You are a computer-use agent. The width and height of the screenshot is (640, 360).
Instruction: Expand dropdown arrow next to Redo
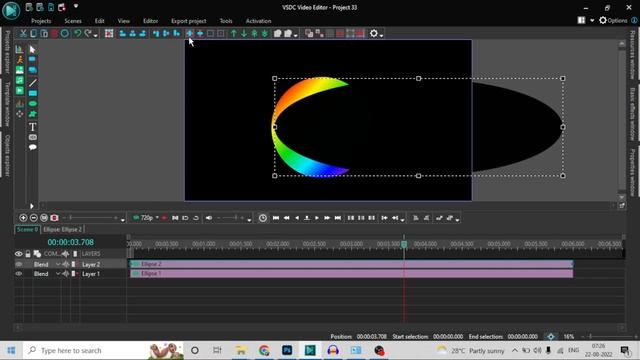click(96, 36)
